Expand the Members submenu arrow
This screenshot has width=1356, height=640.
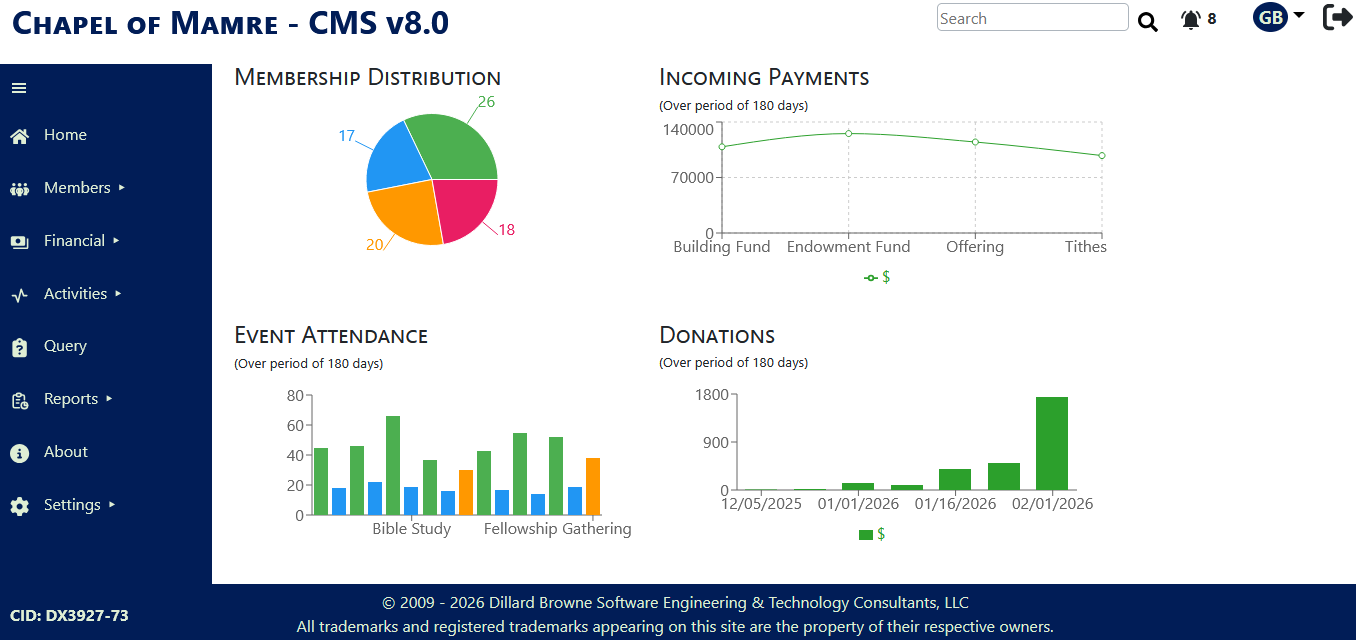[121, 187]
